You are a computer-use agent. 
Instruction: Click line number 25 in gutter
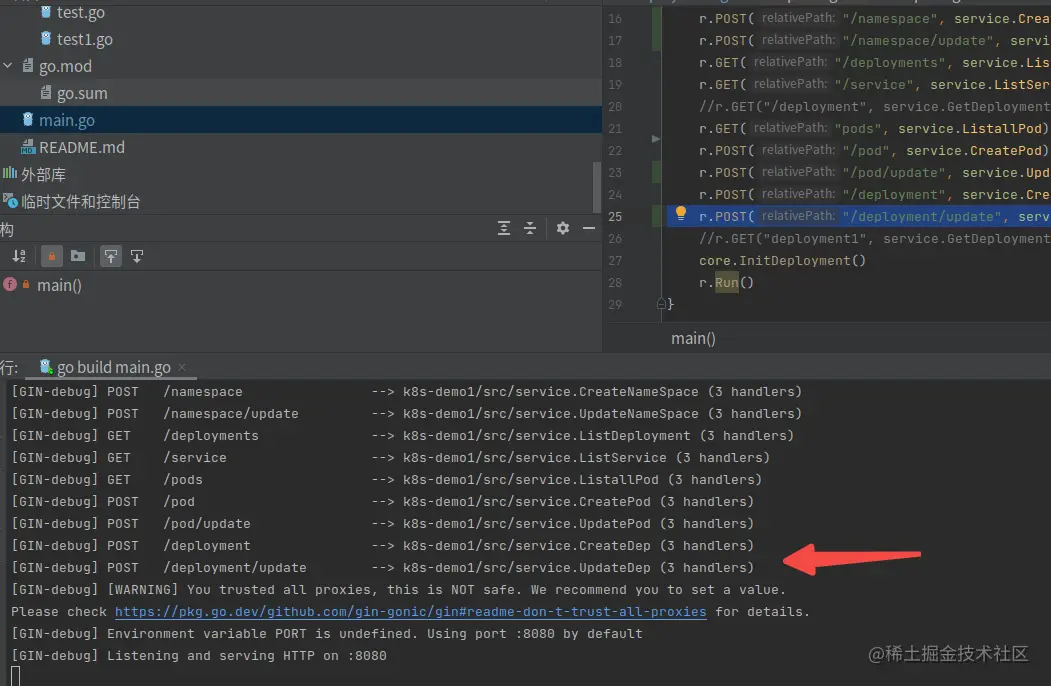[x=615, y=217]
